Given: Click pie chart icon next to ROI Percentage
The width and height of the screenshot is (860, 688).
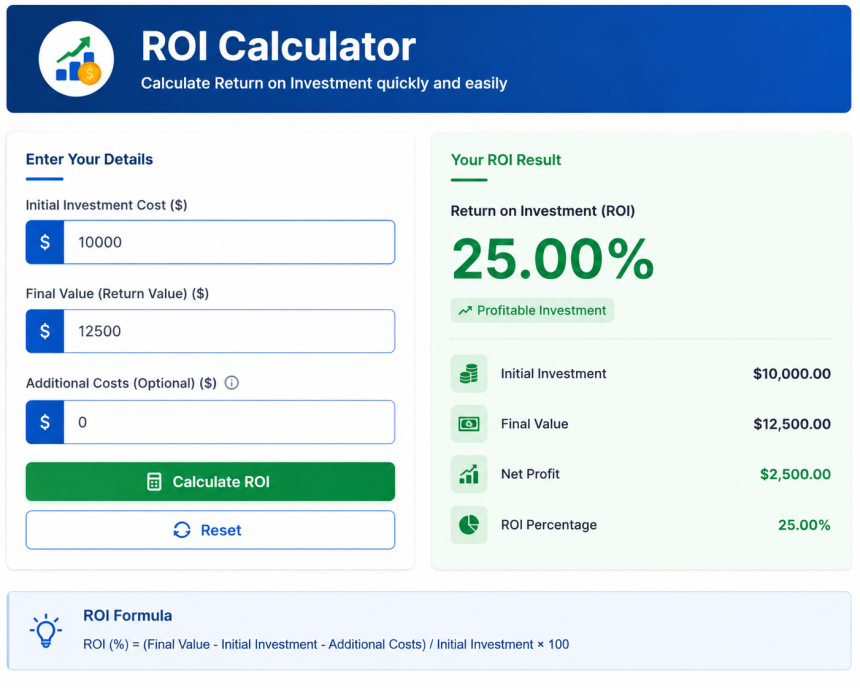Looking at the screenshot, I should pos(469,525).
